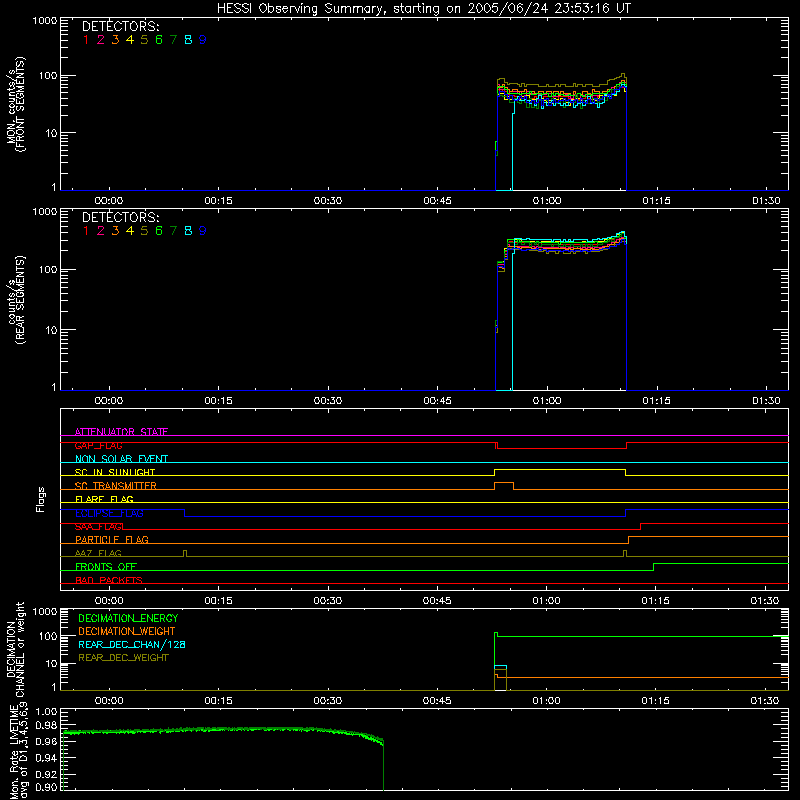Viewport: 800px width, 800px height.
Task: Select olive detector 5 in rear segments legend
Action: pos(144,231)
